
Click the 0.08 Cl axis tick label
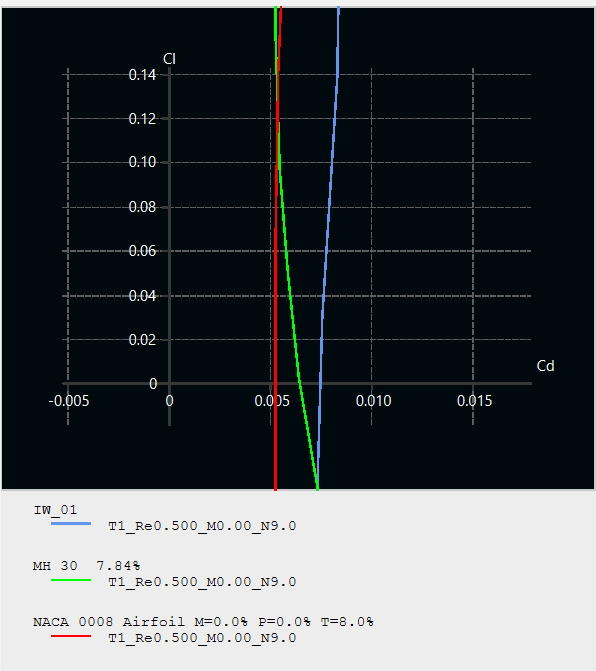(142, 207)
